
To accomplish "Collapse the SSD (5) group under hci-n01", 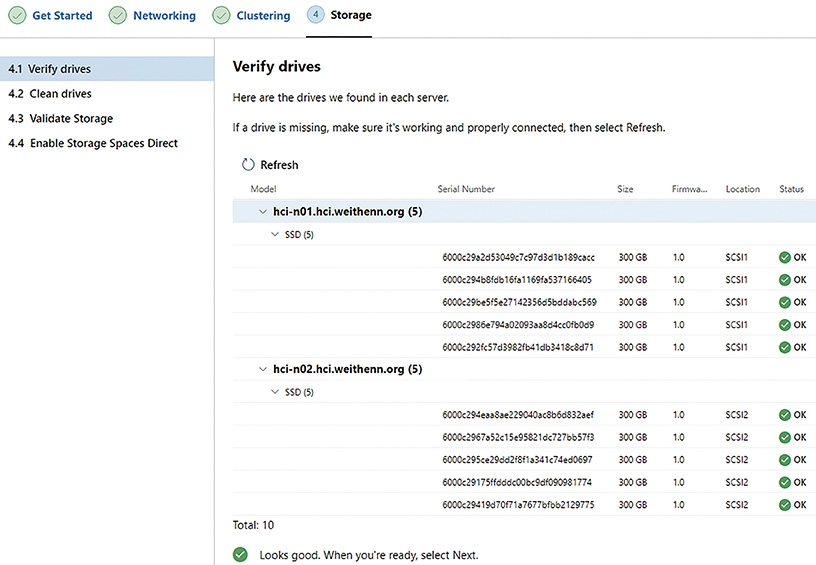I will tap(275, 235).
